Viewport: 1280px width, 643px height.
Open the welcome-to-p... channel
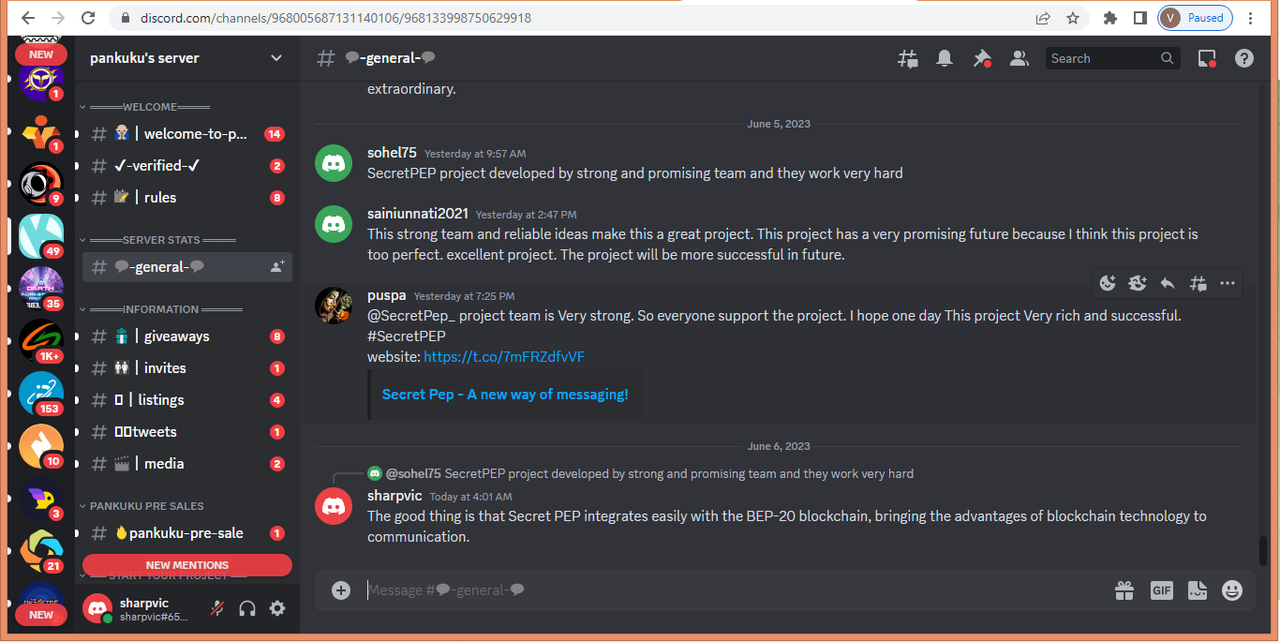pyautogui.click(x=187, y=134)
